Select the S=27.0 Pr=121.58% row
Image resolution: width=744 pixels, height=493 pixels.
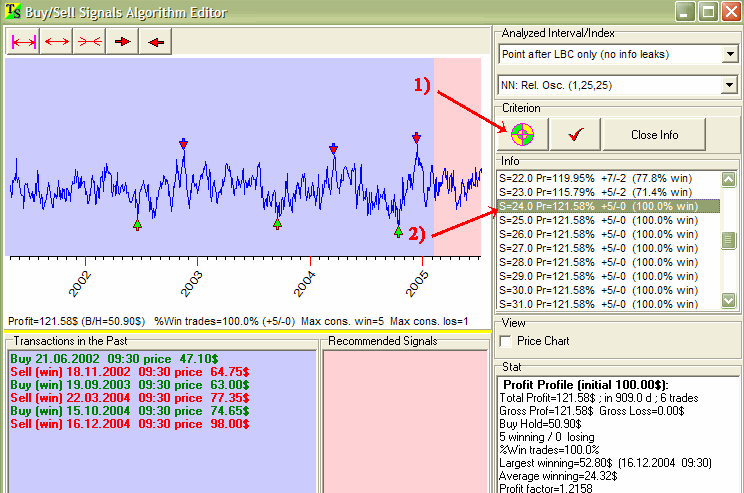point(608,248)
